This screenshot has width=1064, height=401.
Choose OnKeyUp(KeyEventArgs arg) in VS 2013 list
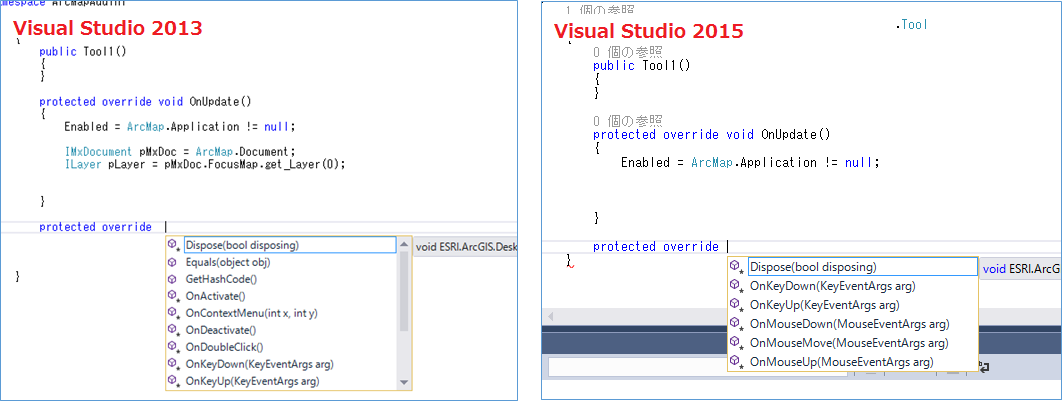[x=252, y=381]
